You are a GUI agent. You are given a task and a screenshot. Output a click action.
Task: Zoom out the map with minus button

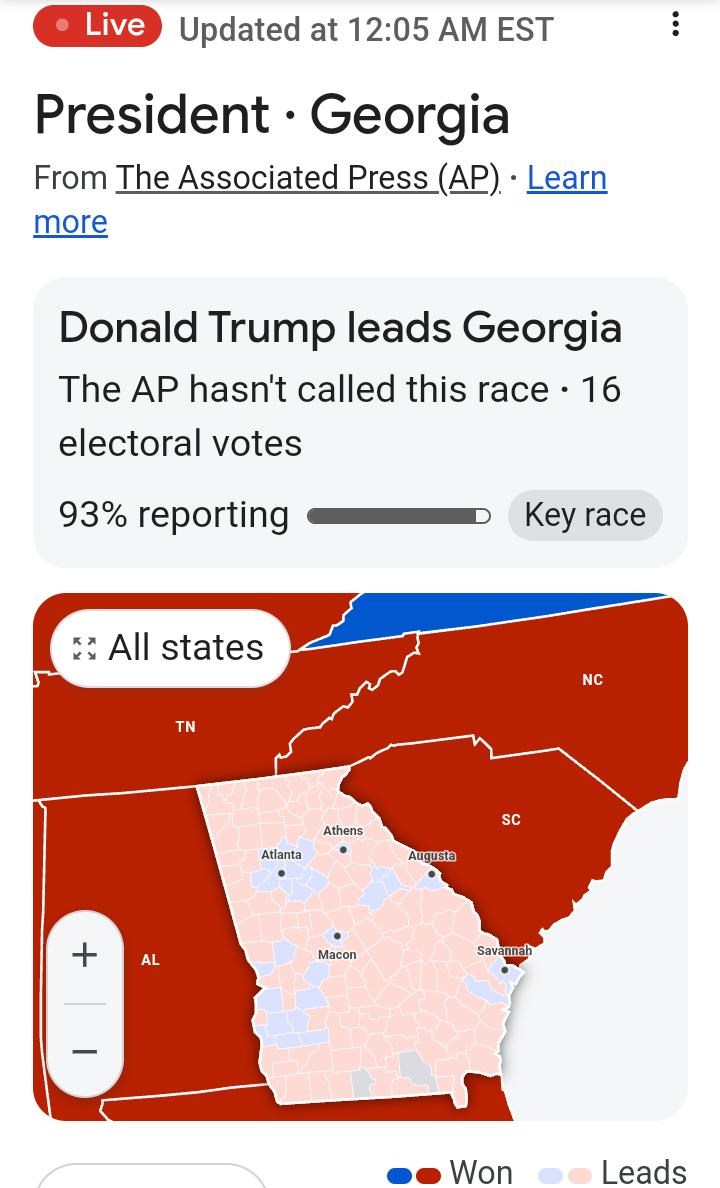pos(85,1051)
